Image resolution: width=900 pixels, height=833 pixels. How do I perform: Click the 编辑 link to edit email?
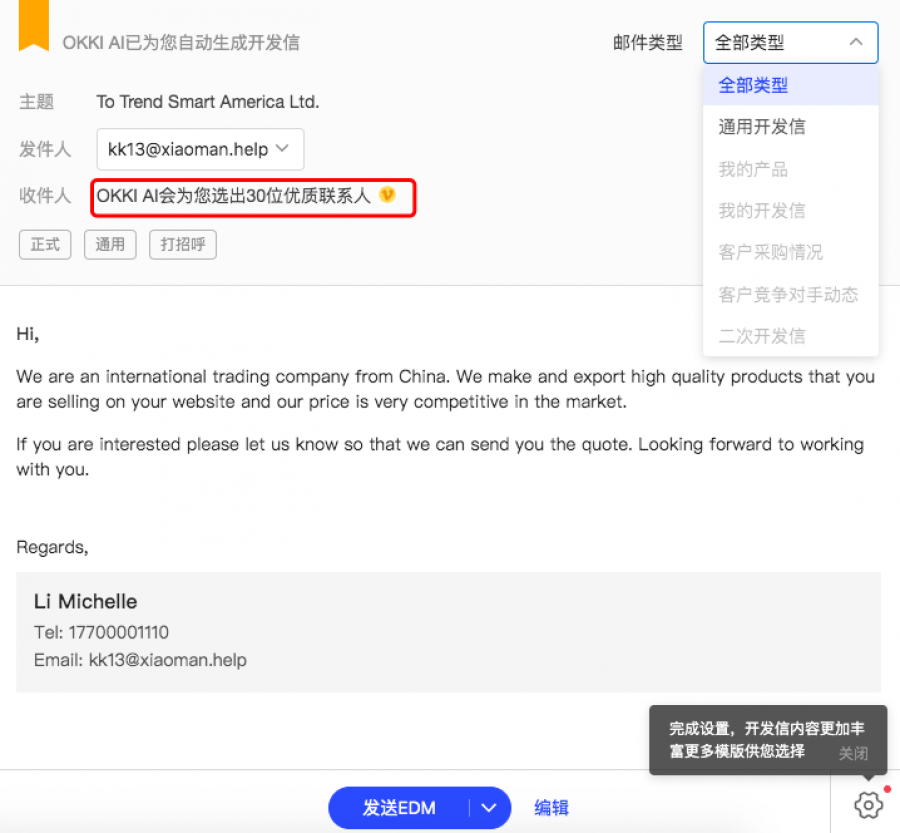click(551, 808)
